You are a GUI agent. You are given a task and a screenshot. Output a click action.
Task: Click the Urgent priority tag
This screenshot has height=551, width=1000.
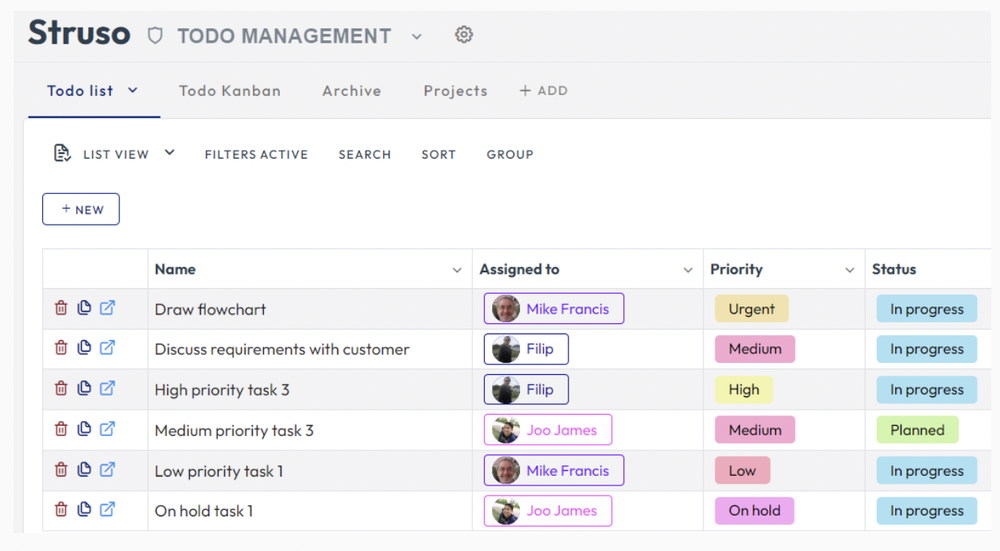click(751, 309)
